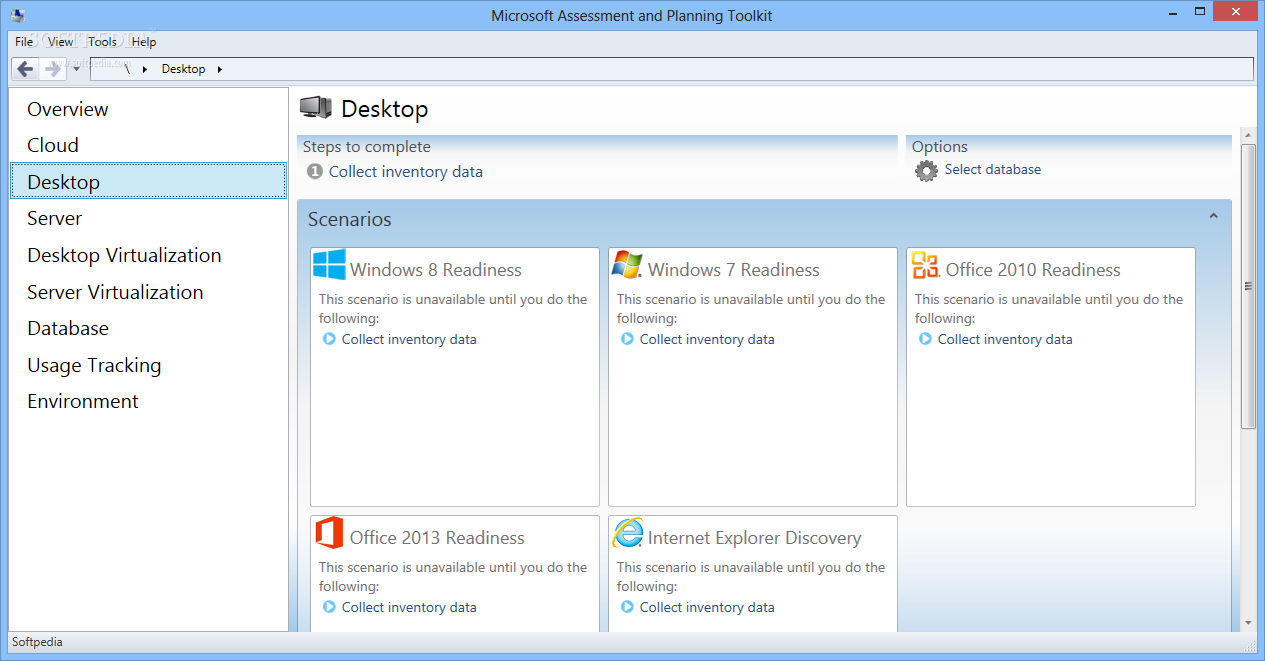The width and height of the screenshot is (1265, 661).
Task: Click the Softpedia status bar text
Action: 37,642
